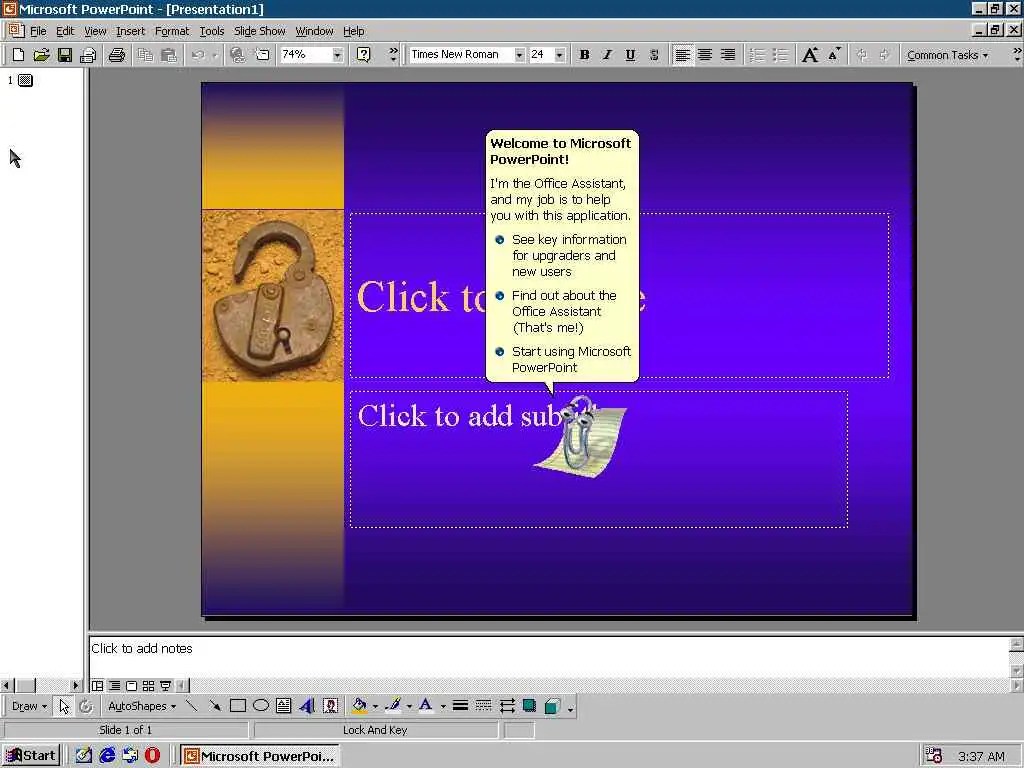1024x768 pixels.
Task: Click the 'Click to add notes' pane
Action: pyautogui.click(x=550, y=657)
